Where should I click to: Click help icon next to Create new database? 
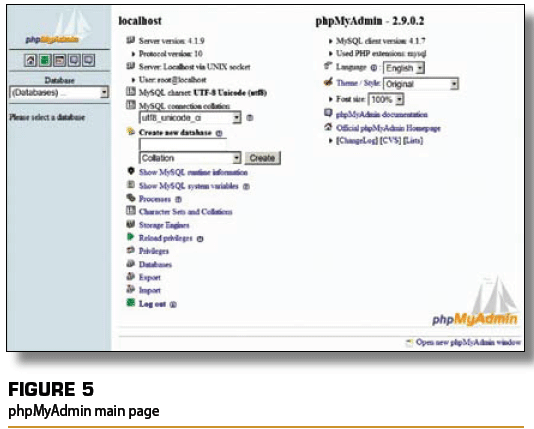(219, 133)
